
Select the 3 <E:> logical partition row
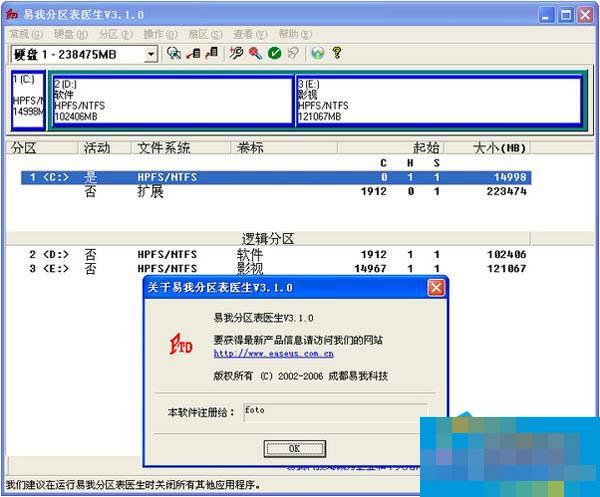[276, 269]
